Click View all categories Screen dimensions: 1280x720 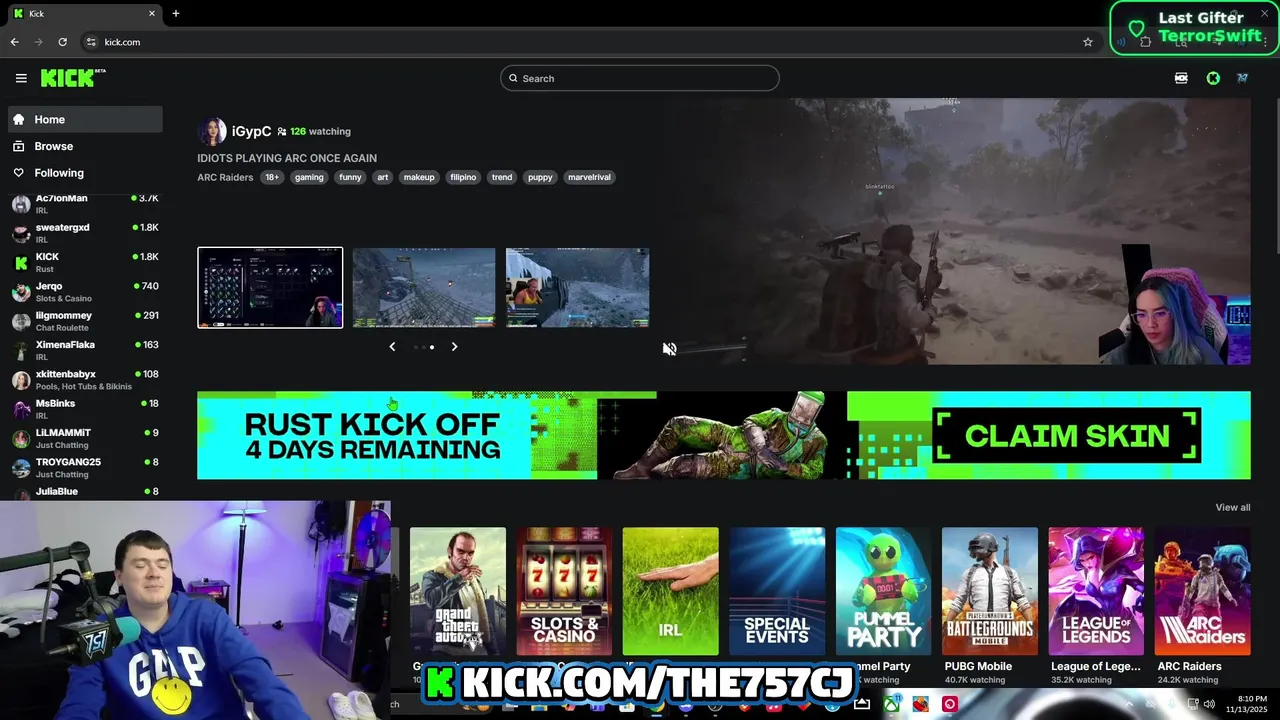point(1232,507)
